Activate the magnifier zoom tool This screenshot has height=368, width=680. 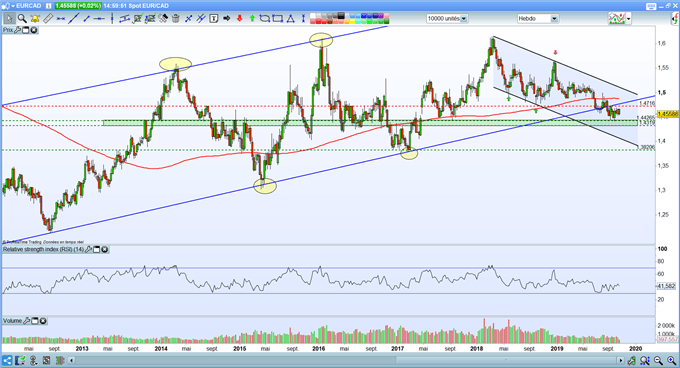(x=22, y=19)
